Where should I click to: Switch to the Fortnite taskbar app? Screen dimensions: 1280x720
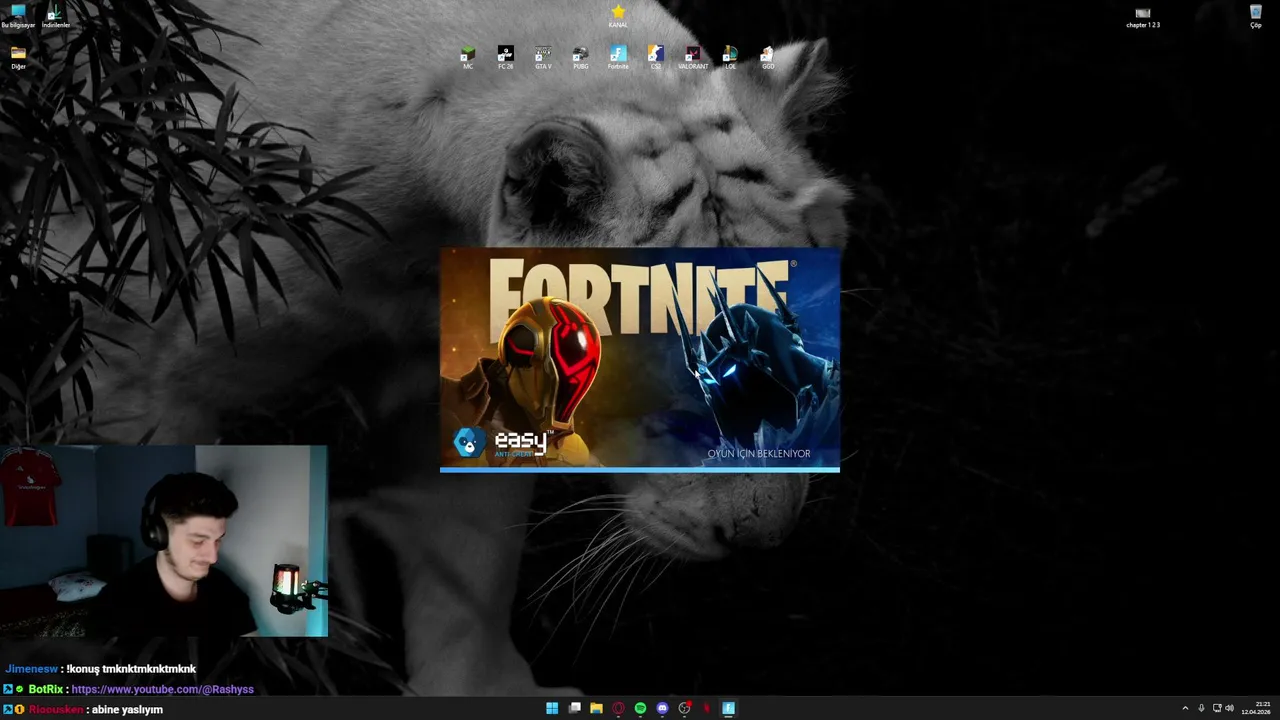point(729,708)
